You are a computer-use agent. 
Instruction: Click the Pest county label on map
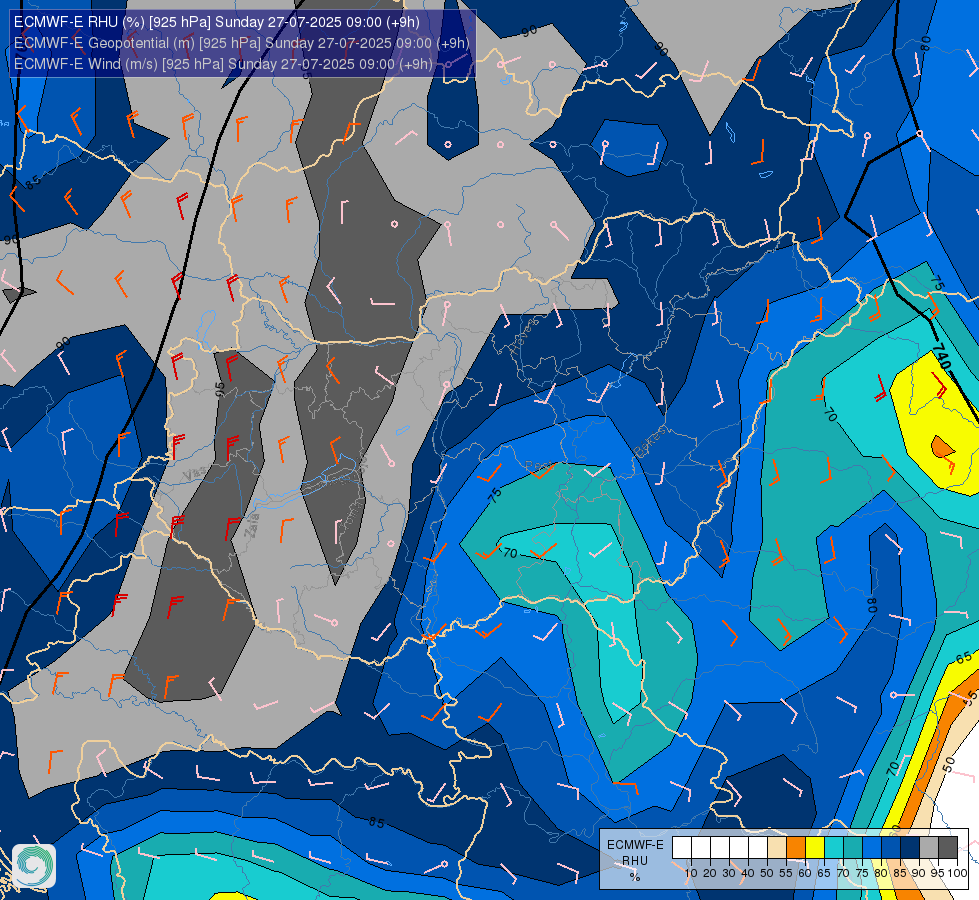tap(539, 466)
